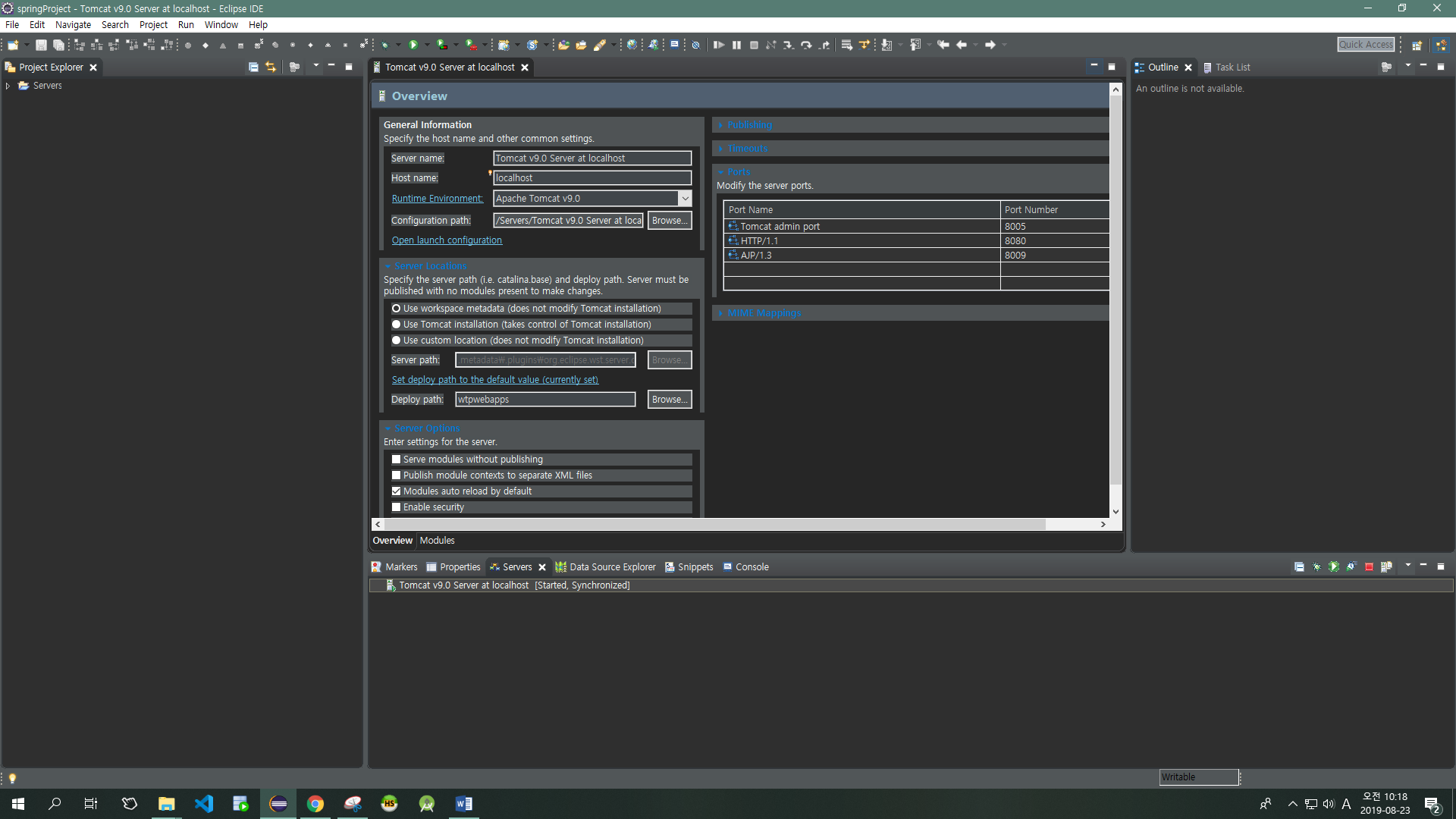Expand the Servers folder in Project Explorer

8,86
